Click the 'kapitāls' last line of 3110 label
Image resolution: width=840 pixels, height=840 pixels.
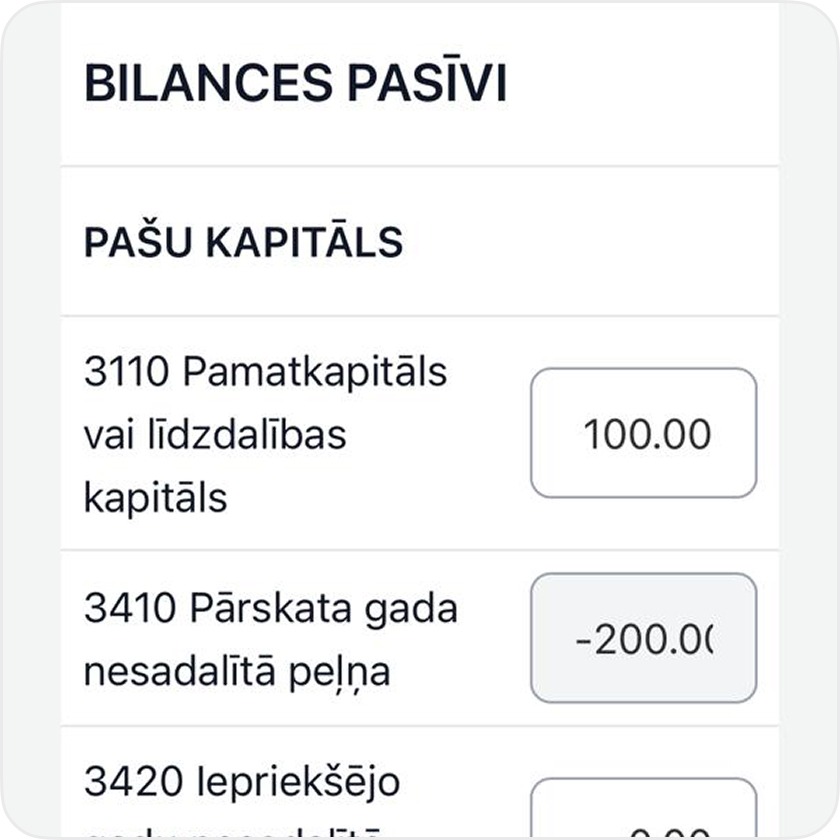(156, 497)
